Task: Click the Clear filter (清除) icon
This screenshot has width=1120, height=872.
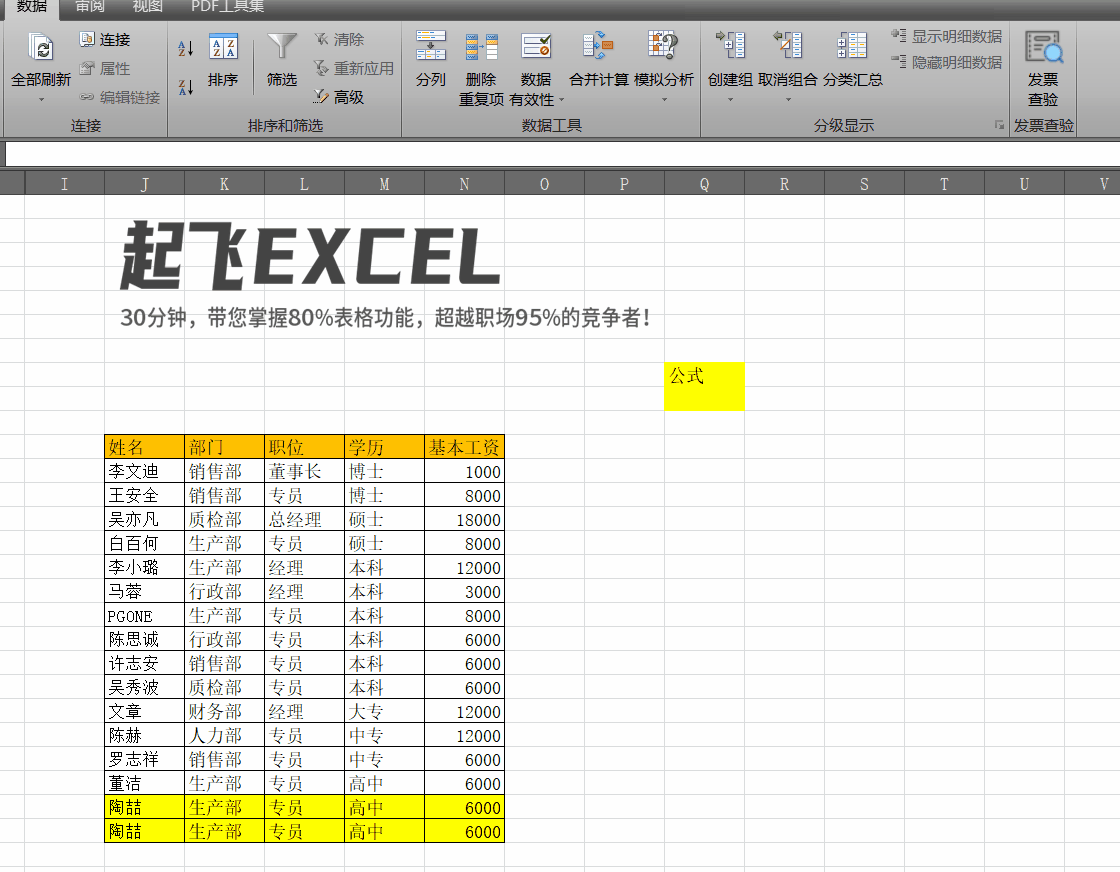Action: click(x=321, y=39)
